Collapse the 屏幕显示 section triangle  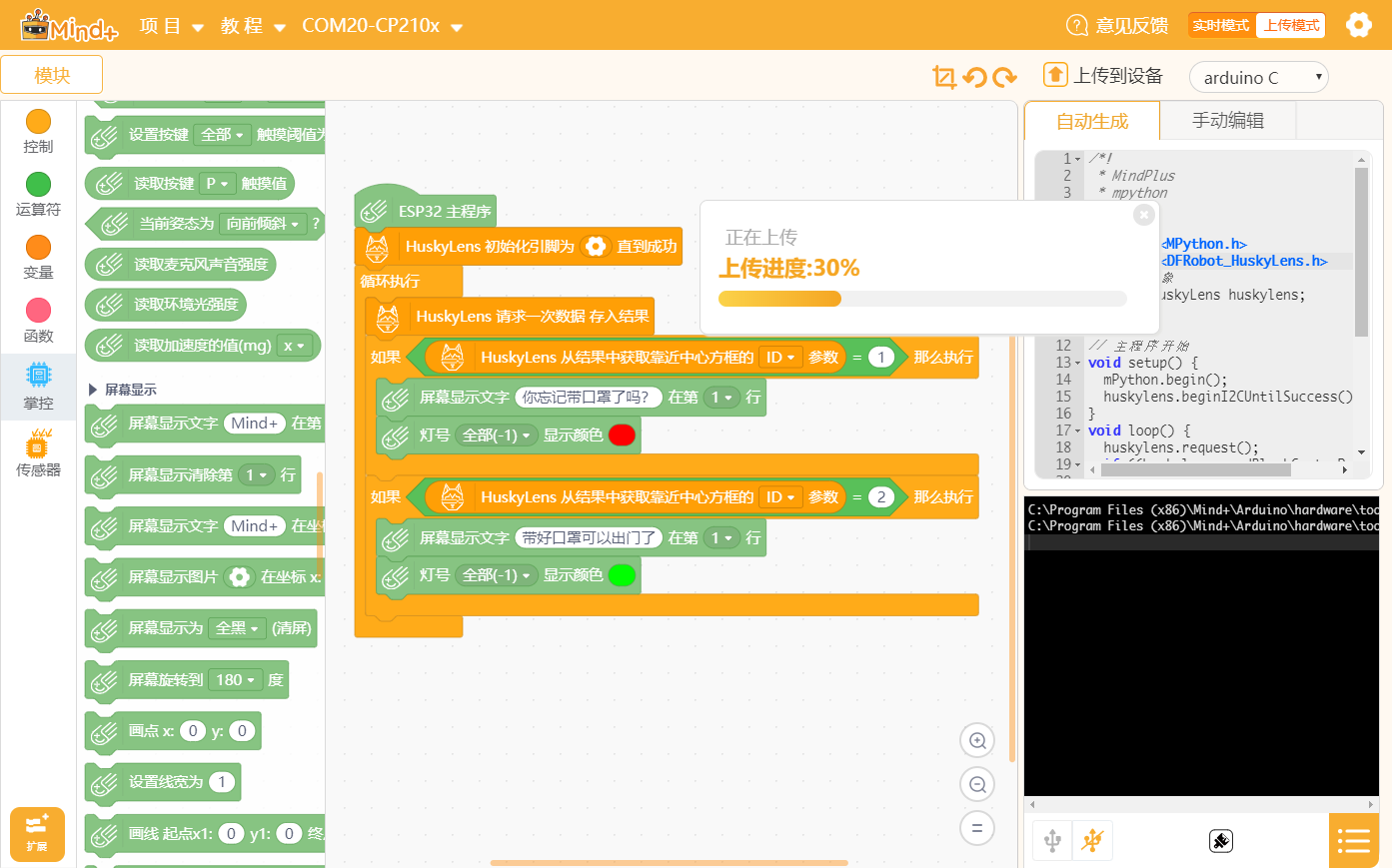(x=93, y=390)
